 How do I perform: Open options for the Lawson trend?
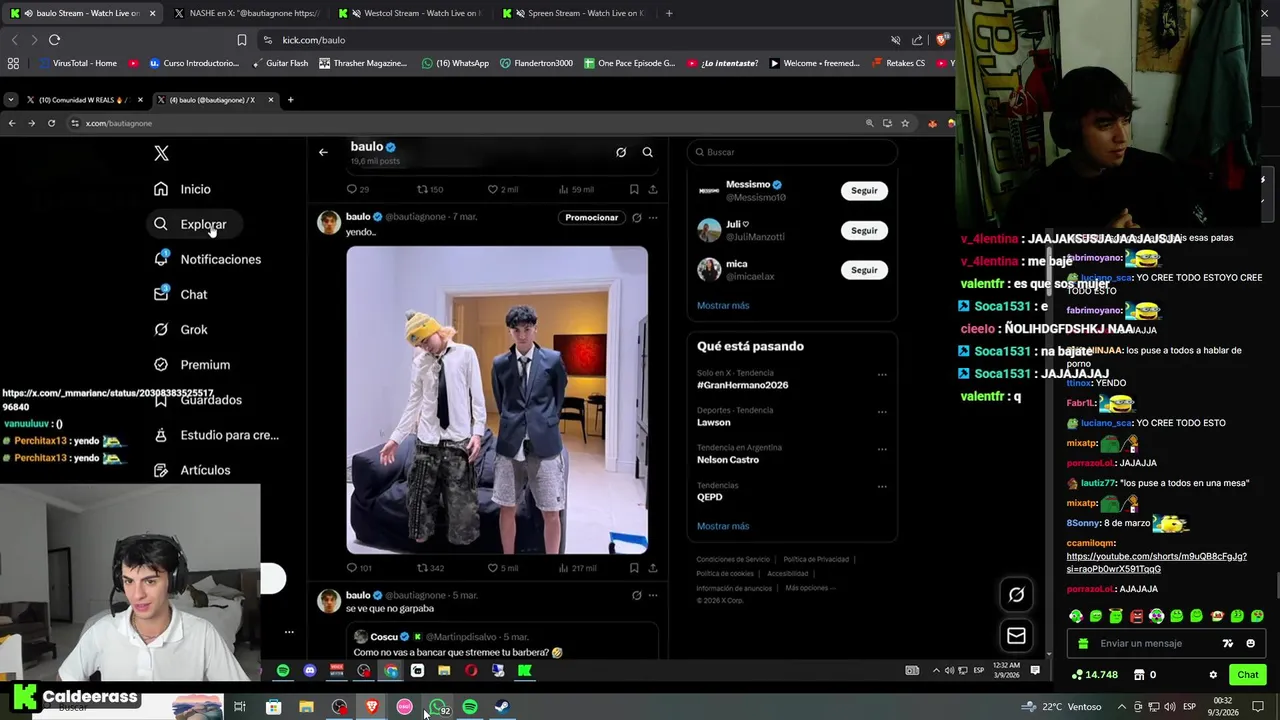882,411
